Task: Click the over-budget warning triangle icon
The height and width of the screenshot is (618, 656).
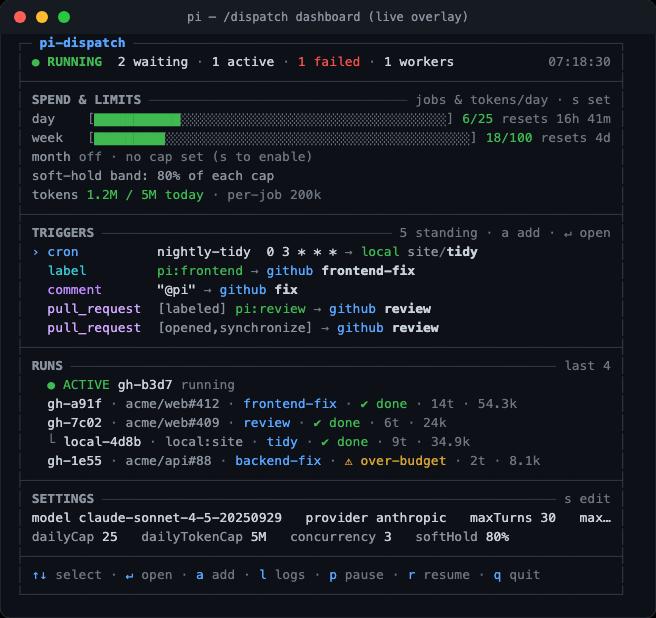Action: click(x=348, y=461)
